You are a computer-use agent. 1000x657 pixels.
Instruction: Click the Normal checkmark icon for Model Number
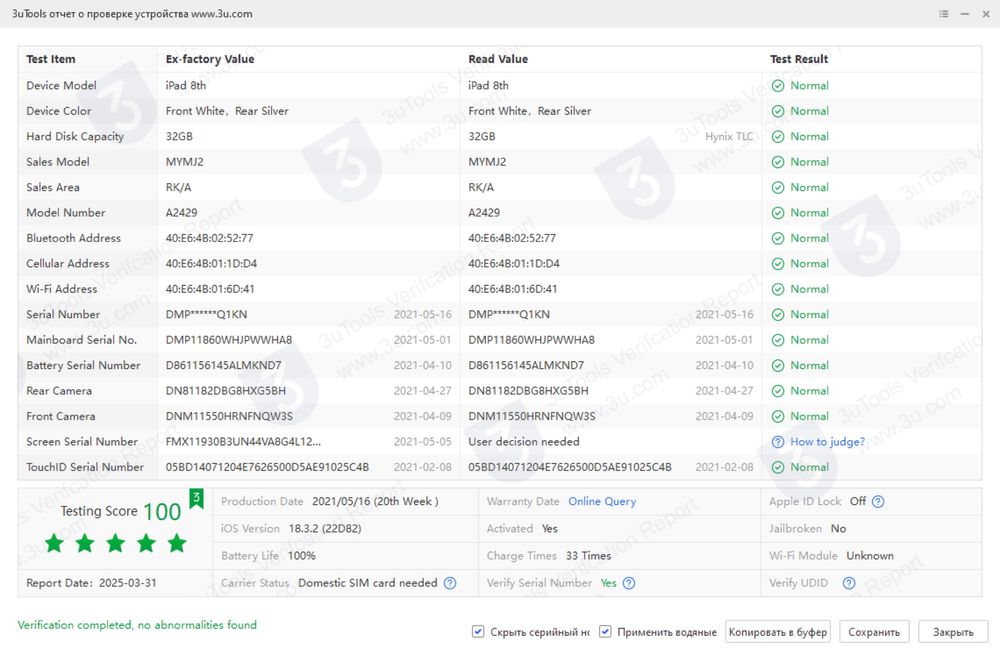pyautogui.click(x=777, y=212)
